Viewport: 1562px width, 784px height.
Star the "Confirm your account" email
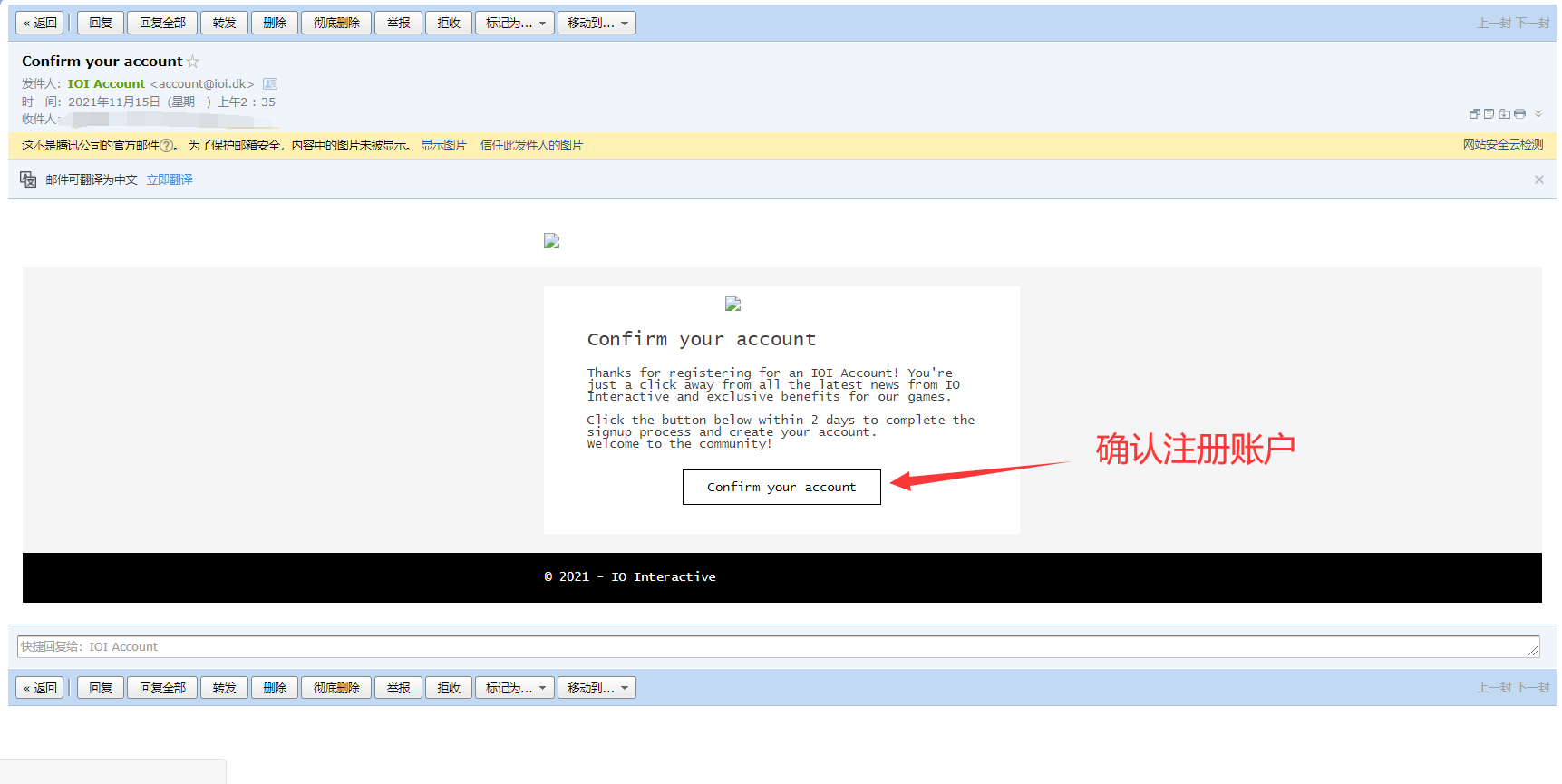(x=192, y=62)
